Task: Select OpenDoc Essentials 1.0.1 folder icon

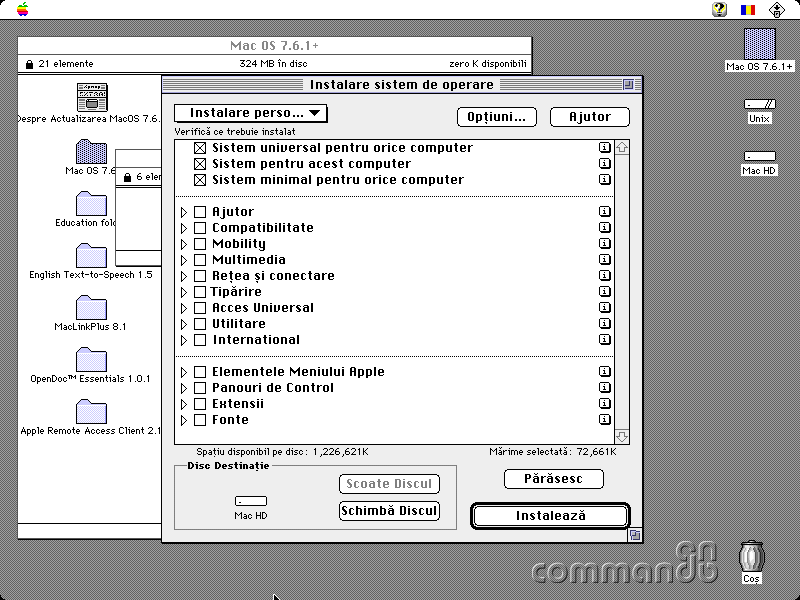Action: point(91,359)
